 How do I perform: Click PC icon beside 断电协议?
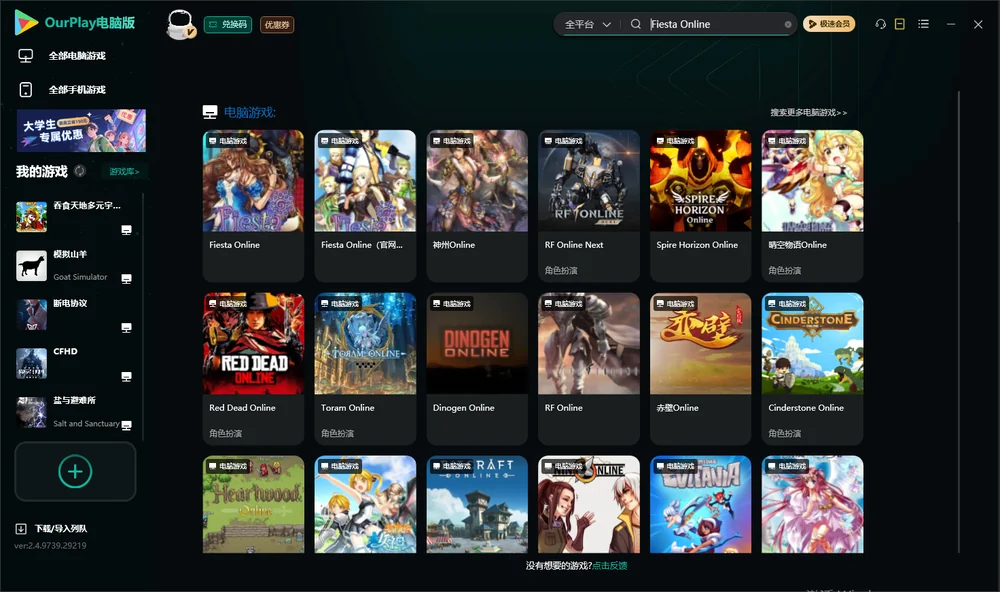coord(126,328)
